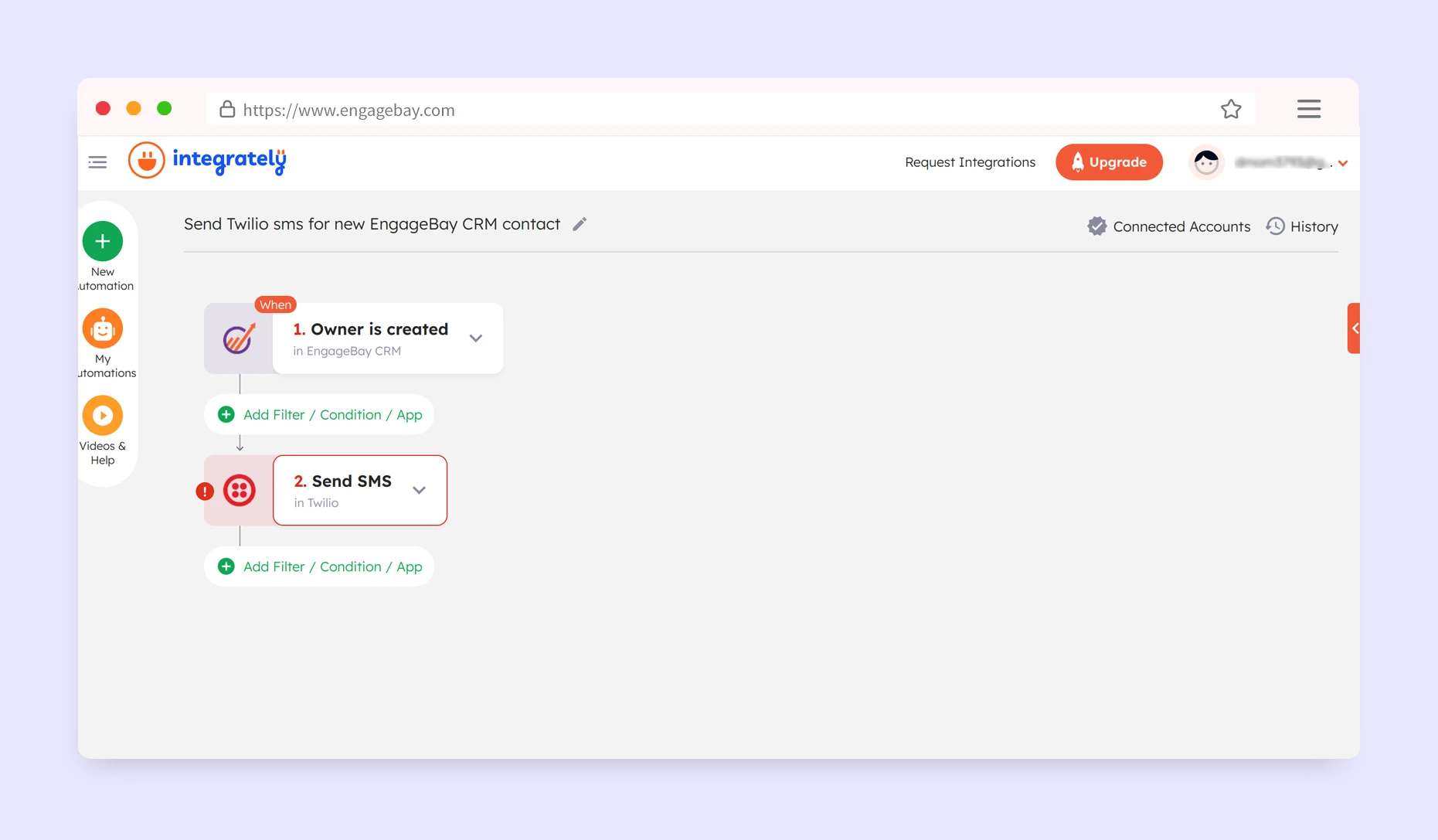Viewport: 1438px width, 840px height.
Task: Open the History view
Action: point(1302,226)
